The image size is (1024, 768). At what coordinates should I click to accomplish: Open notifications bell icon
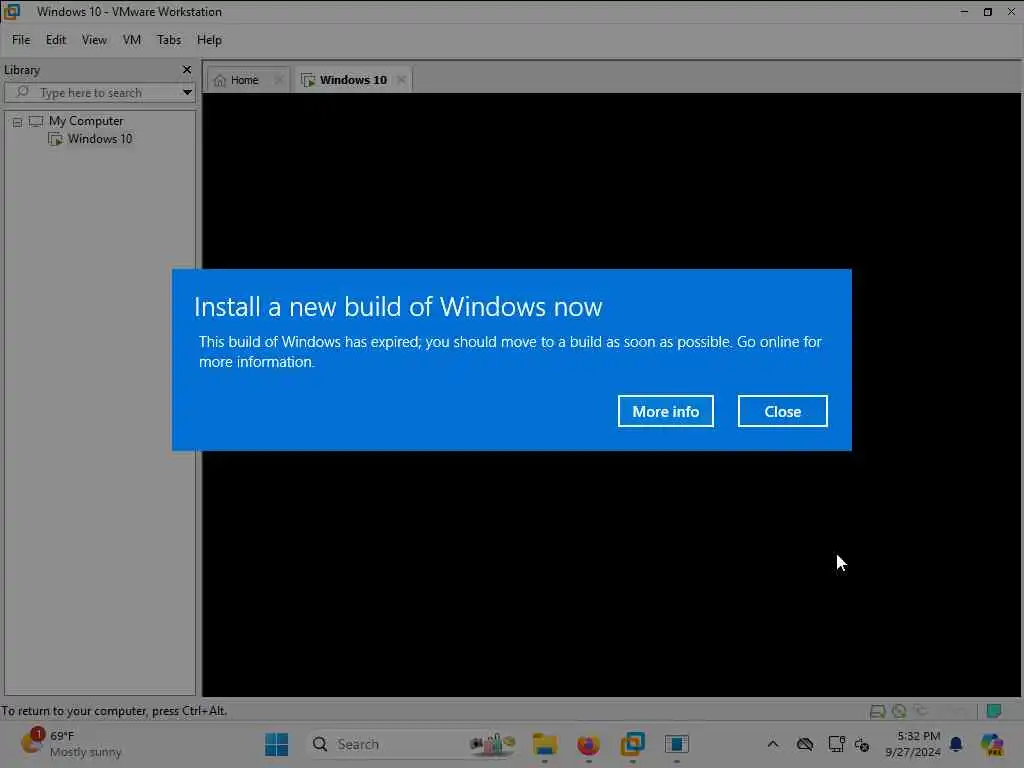[x=956, y=744]
